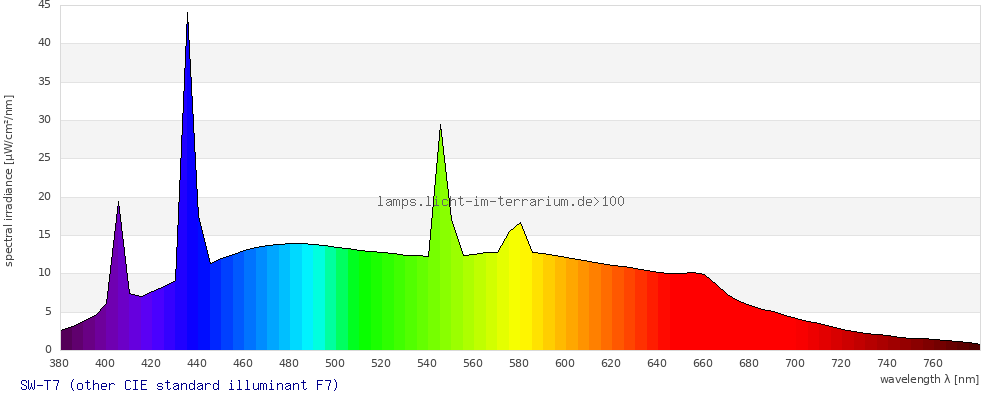Click the x-axis value 620

(x=611, y=364)
